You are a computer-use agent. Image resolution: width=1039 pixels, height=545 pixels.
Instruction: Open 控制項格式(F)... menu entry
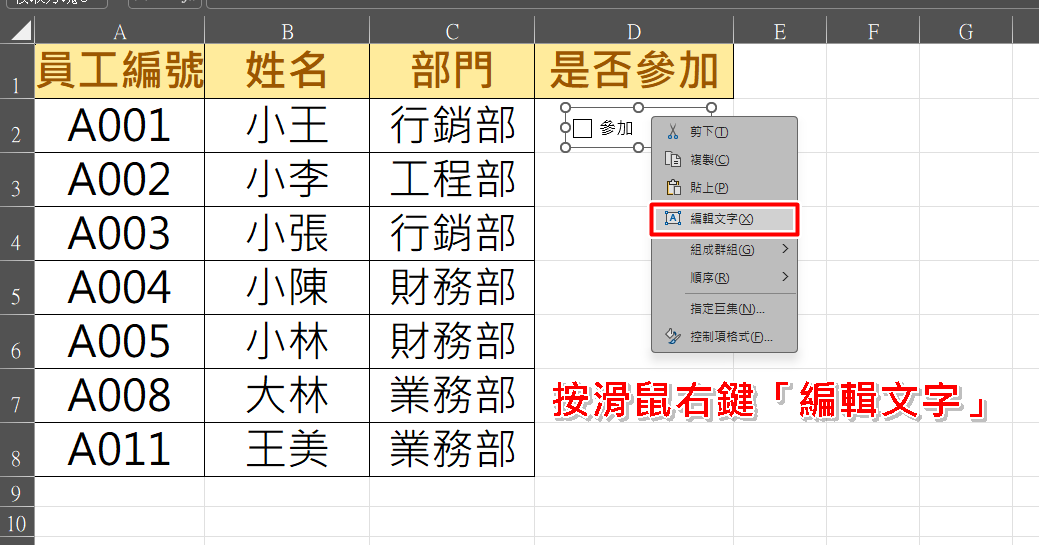click(x=724, y=336)
